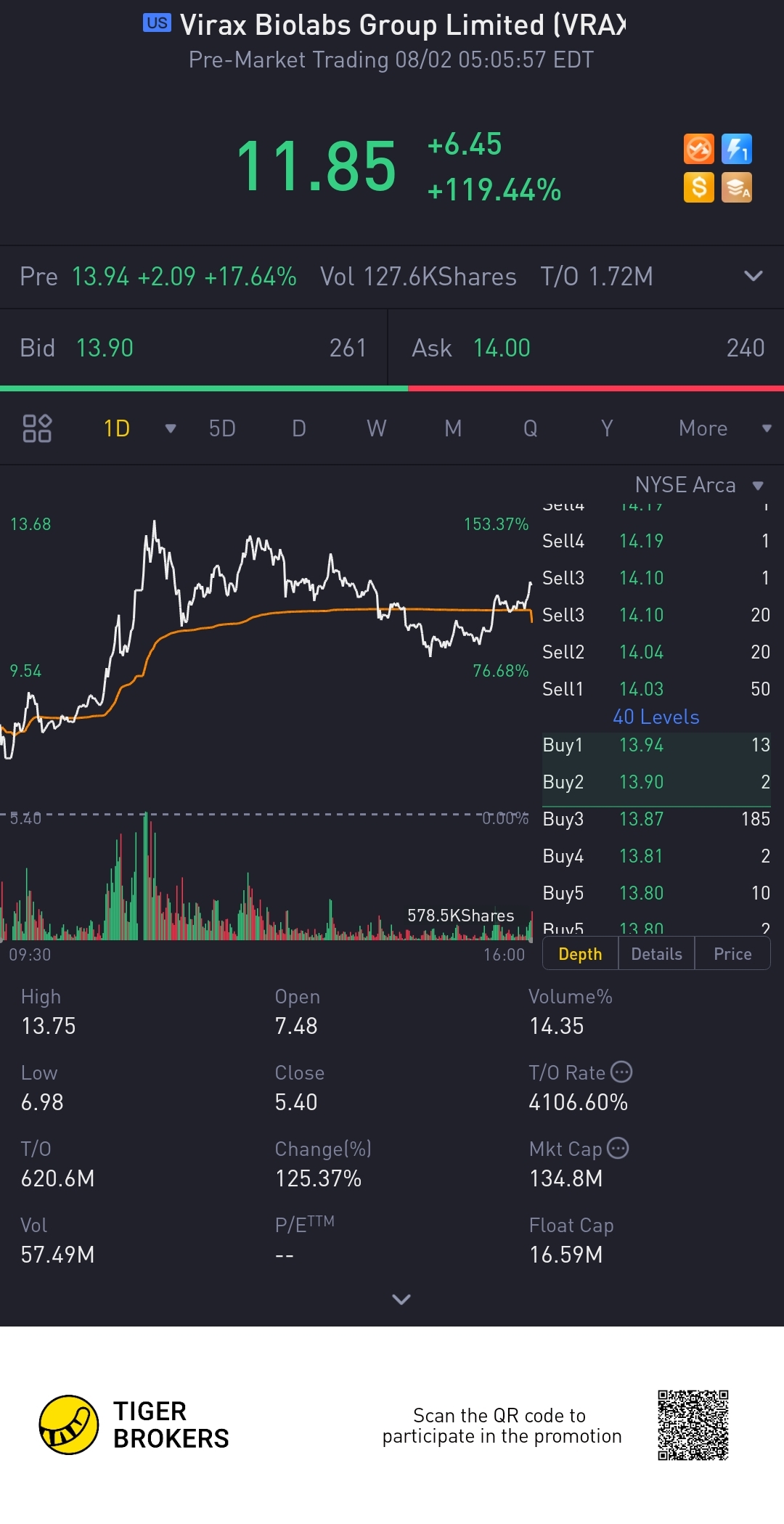Select the 1D chart period
The width and height of the screenshot is (784, 1524).
[x=117, y=428]
